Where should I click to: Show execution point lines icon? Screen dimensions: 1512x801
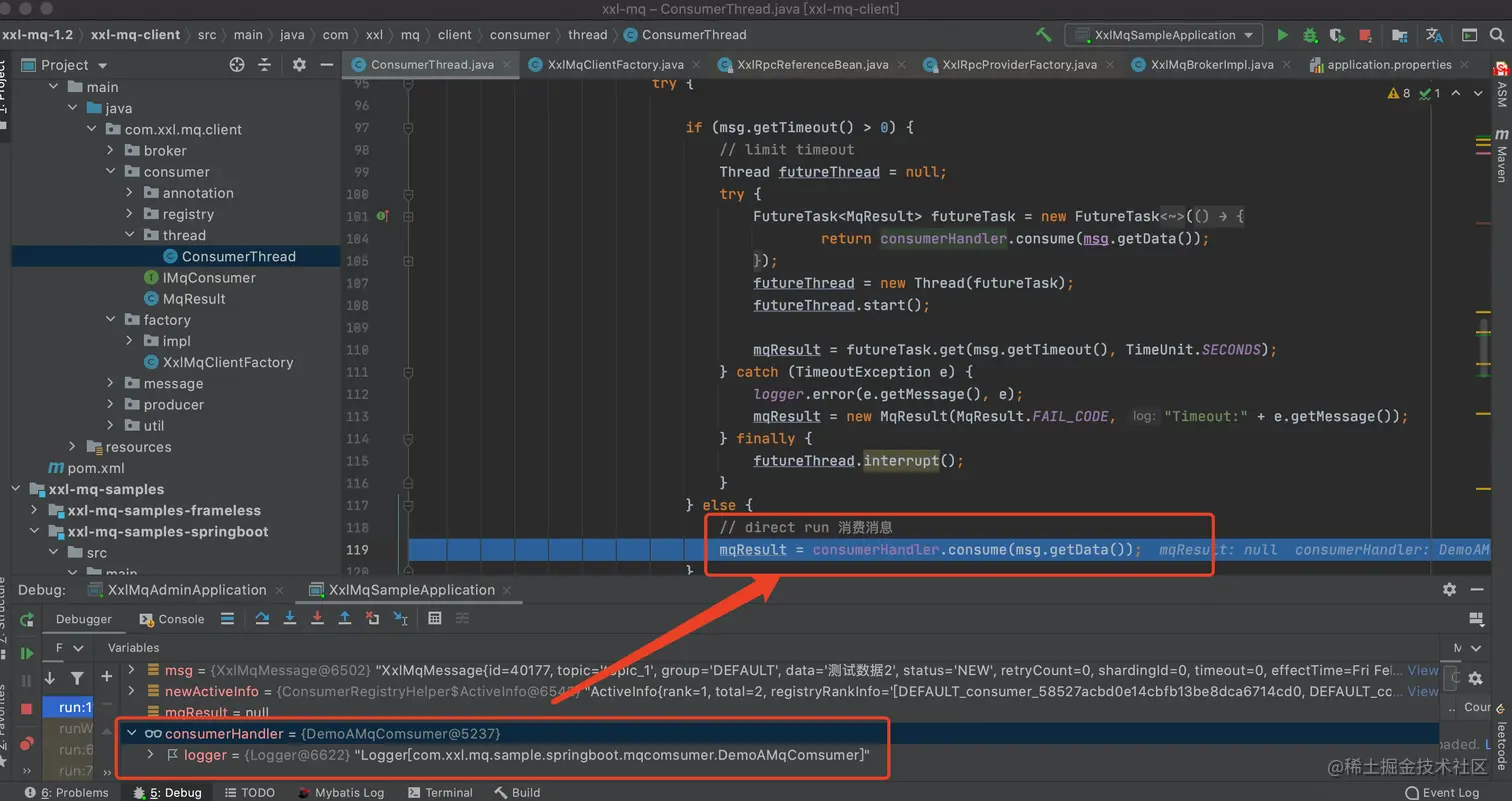point(227,619)
